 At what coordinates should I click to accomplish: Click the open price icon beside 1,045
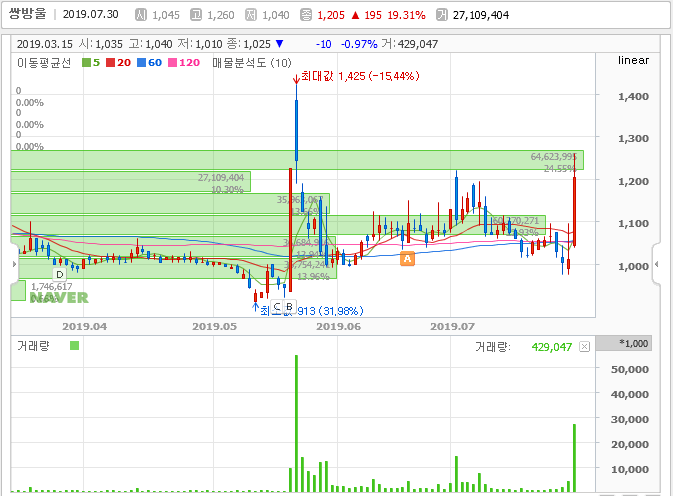click(141, 15)
